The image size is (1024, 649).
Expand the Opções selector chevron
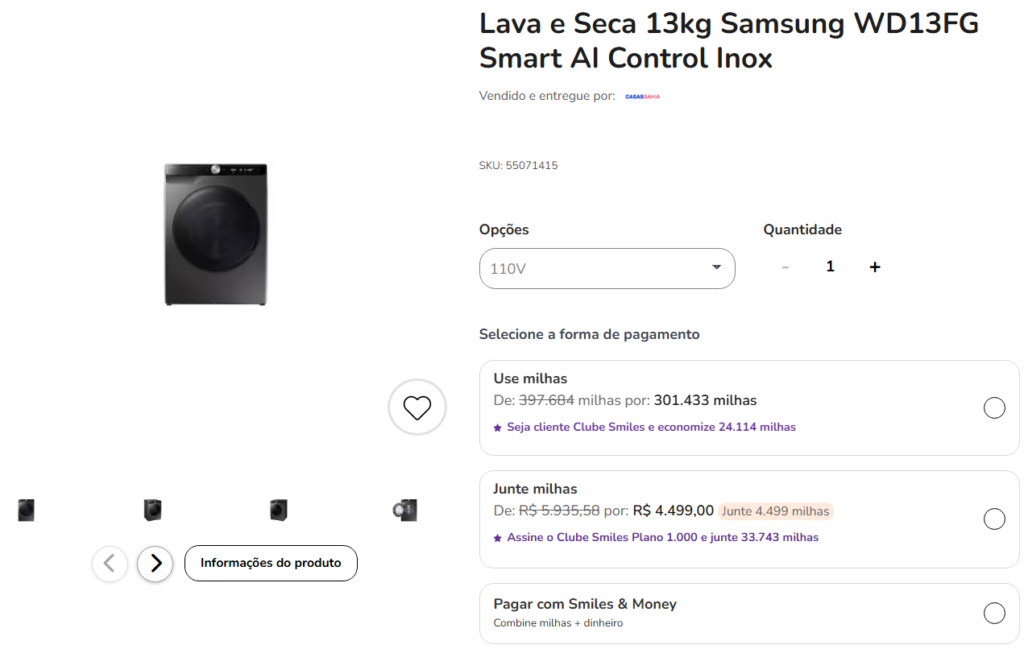coord(716,268)
